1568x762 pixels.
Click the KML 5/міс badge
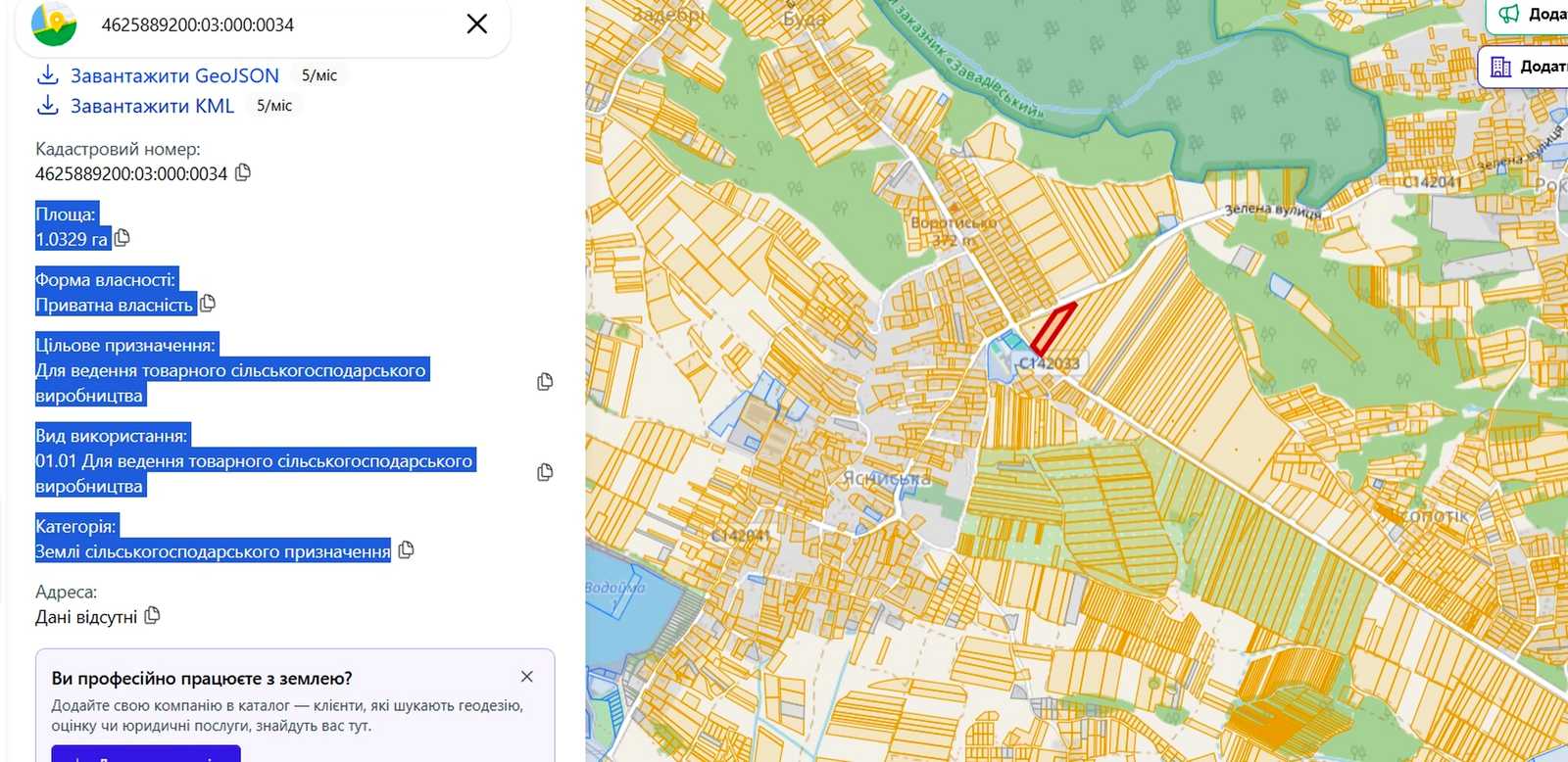point(274,106)
